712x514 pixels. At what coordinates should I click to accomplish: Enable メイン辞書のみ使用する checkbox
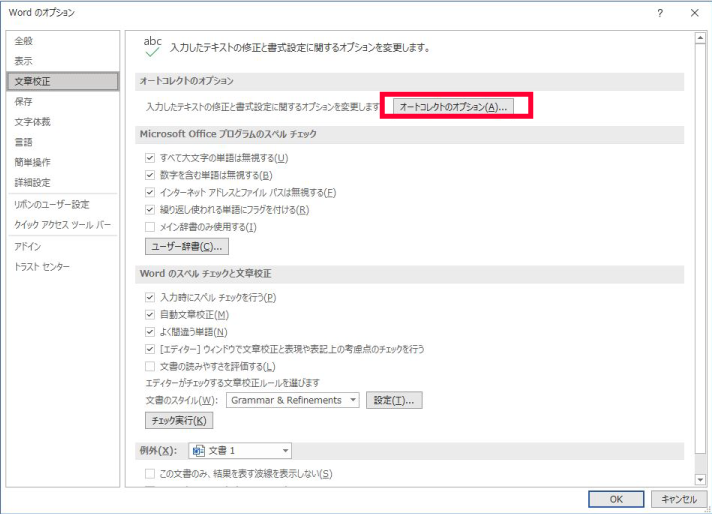(x=150, y=227)
